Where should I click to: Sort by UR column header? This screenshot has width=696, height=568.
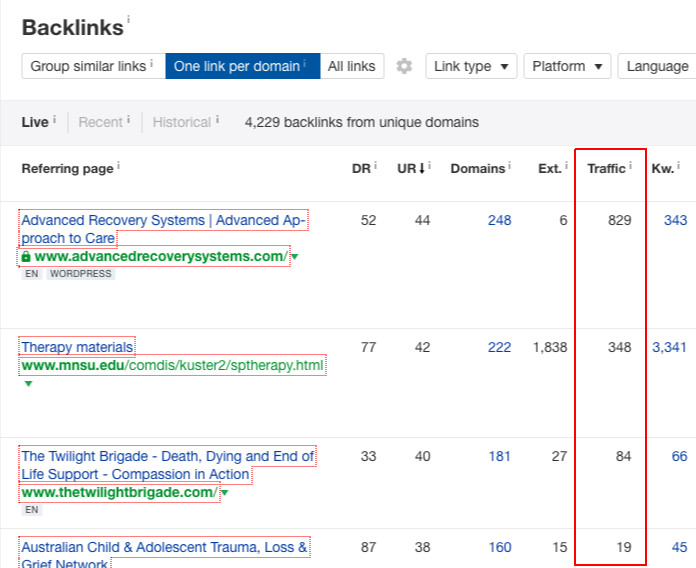click(x=411, y=169)
